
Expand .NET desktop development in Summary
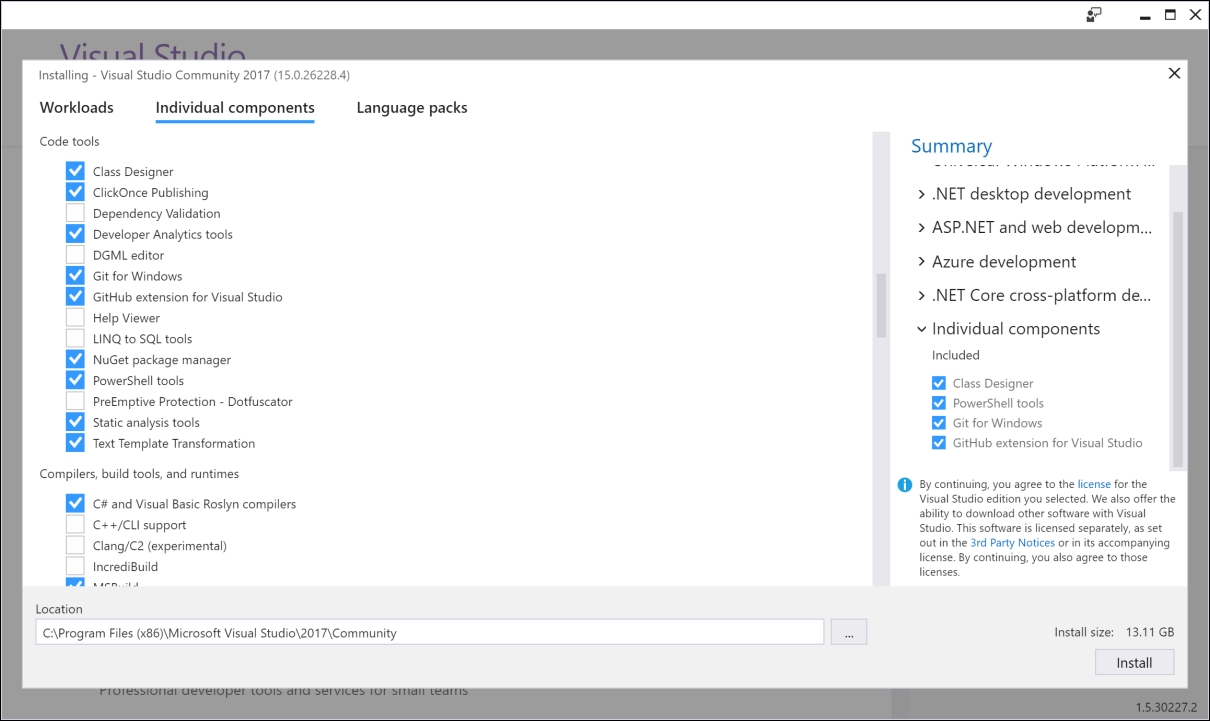point(921,194)
